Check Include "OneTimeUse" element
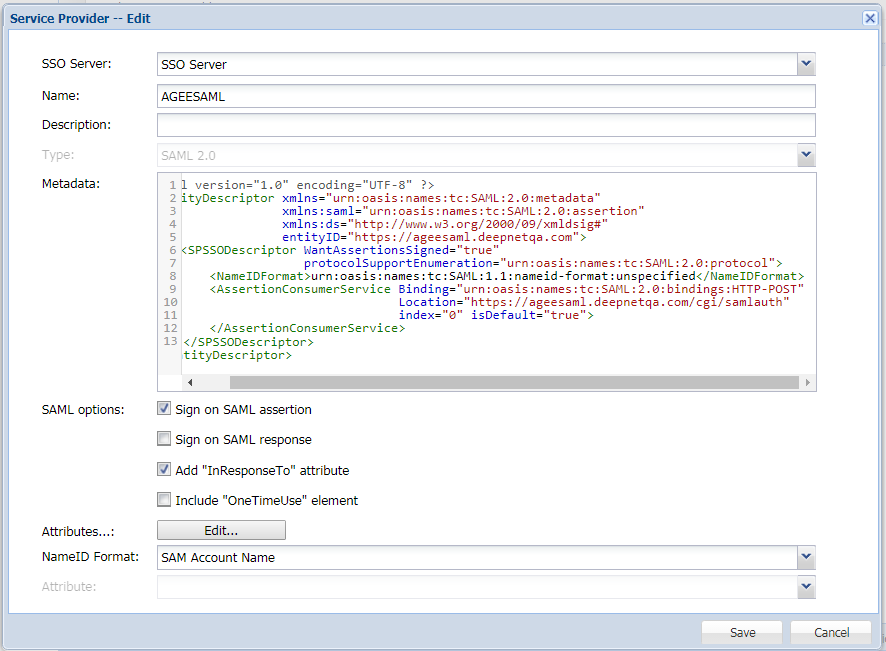The image size is (886, 651). tap(164, 500)
